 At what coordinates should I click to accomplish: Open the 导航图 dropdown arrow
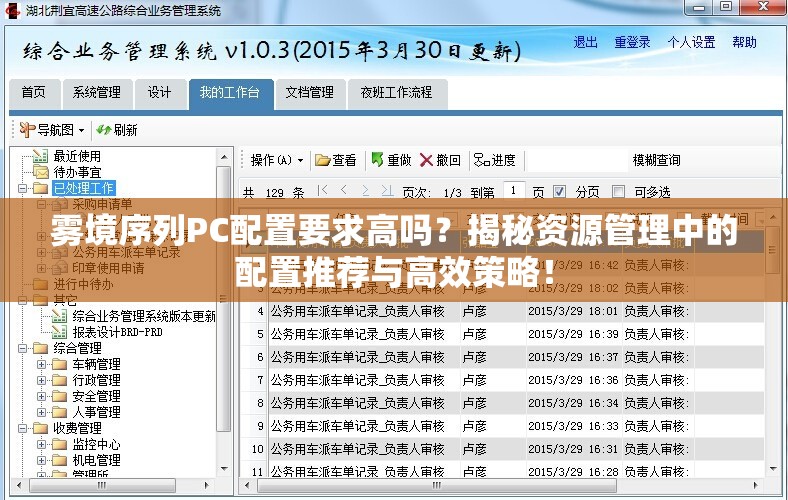click(81, 131)
